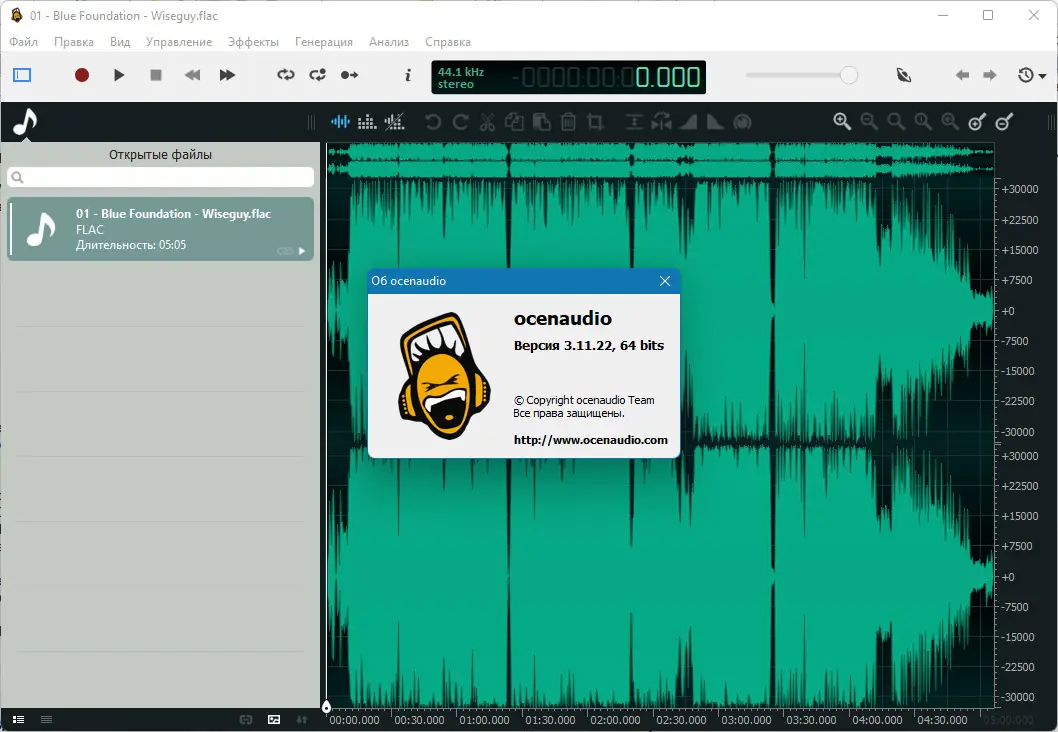This screenshot has height=732, width=1058.
Task: Click the Fast Forward button
Action: (x=227, y=75)
